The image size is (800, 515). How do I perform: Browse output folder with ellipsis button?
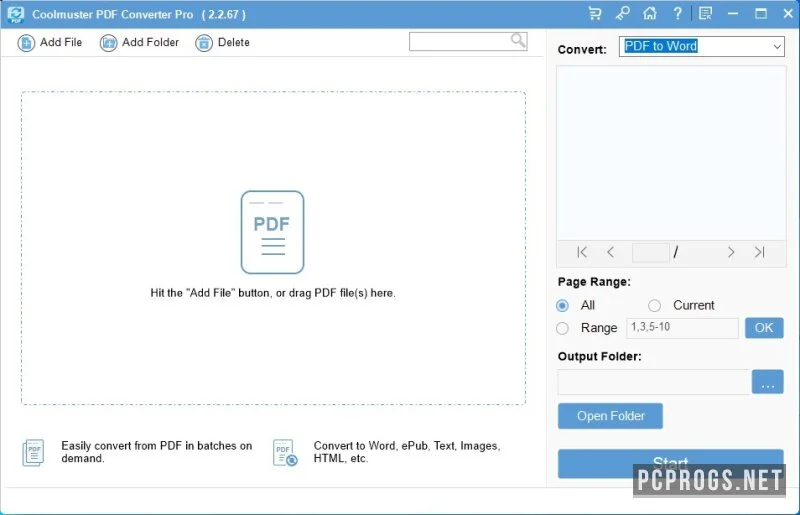click(767, 382)
